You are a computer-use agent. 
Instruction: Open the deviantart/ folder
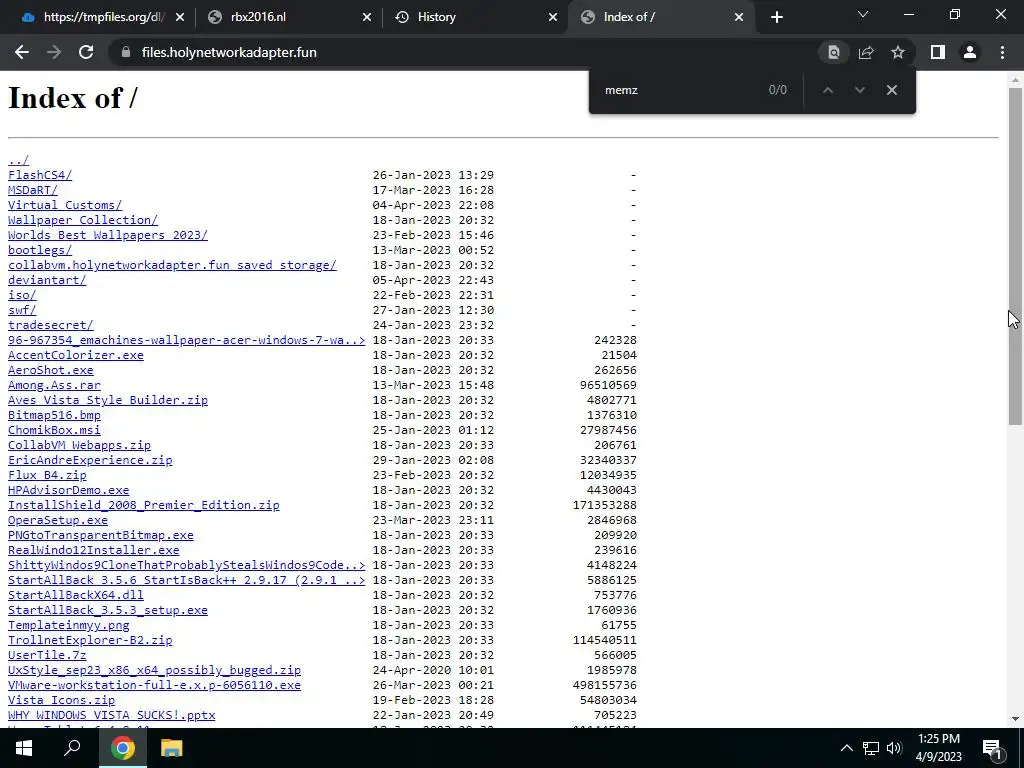click(47, 280)
